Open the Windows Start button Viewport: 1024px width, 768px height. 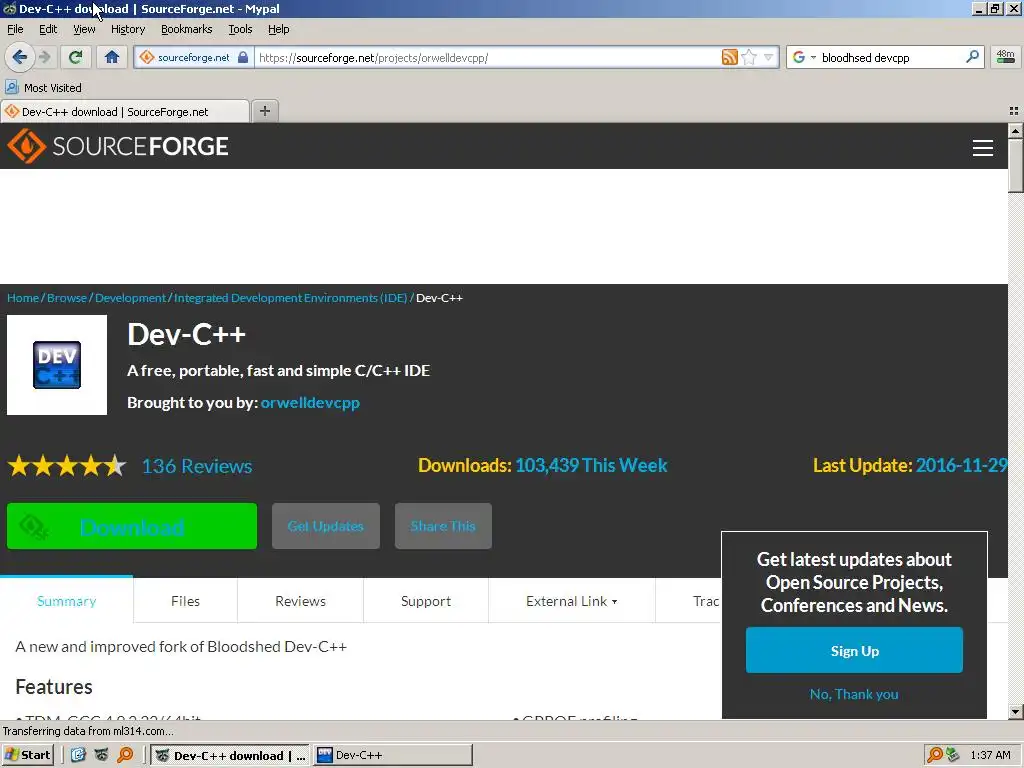27,755
